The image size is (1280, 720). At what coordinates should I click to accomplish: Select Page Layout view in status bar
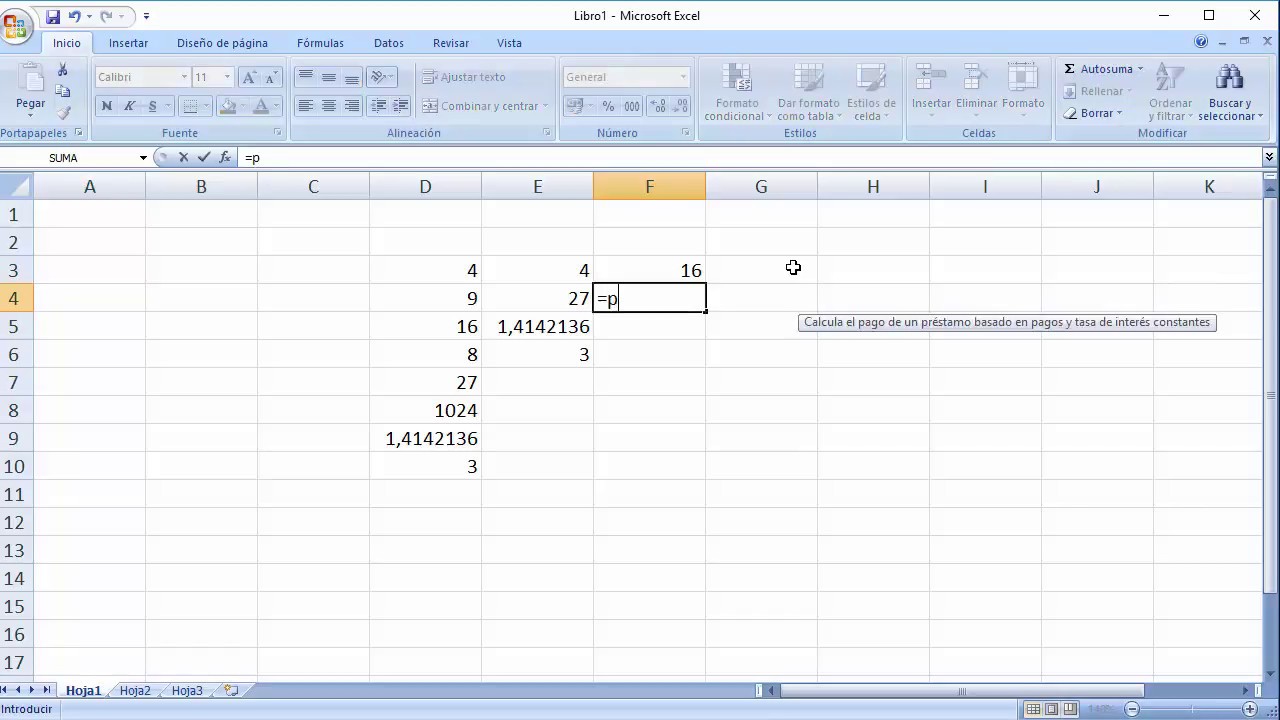1052,709
